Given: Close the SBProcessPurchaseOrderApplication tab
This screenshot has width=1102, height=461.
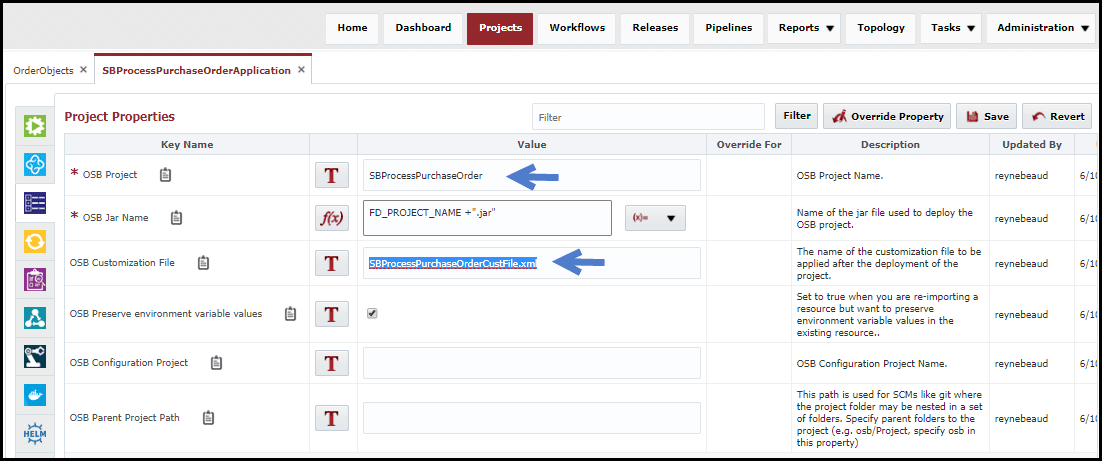Looking at the screenshot, I should coord(302,70).
